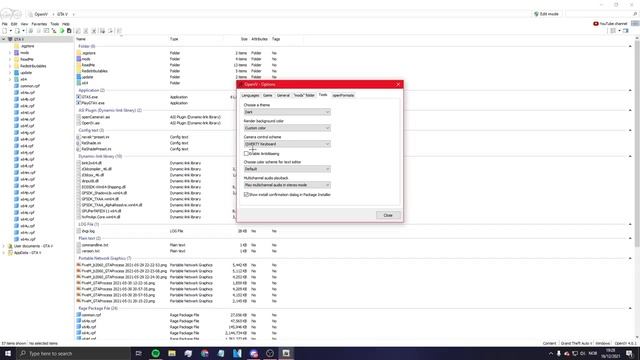640x360 pixels.
Task: Click the file list vertical scrollbar
Action: 637,143
